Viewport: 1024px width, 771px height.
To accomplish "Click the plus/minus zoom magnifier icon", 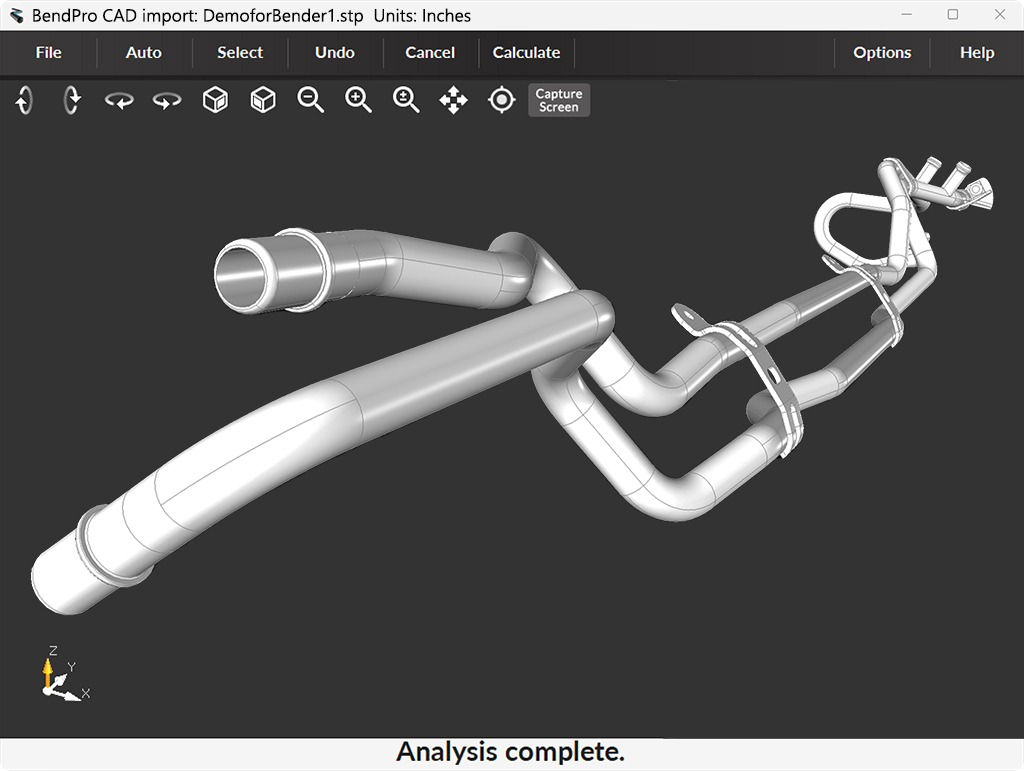I will tap(406, 100).
